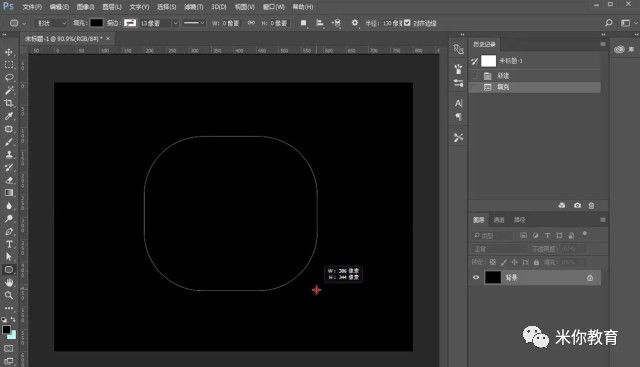Image resolution: width=640 pixels, height=367 pixels.
Task: Open the 3D(D) menu
Action: [x=219, y=7]
